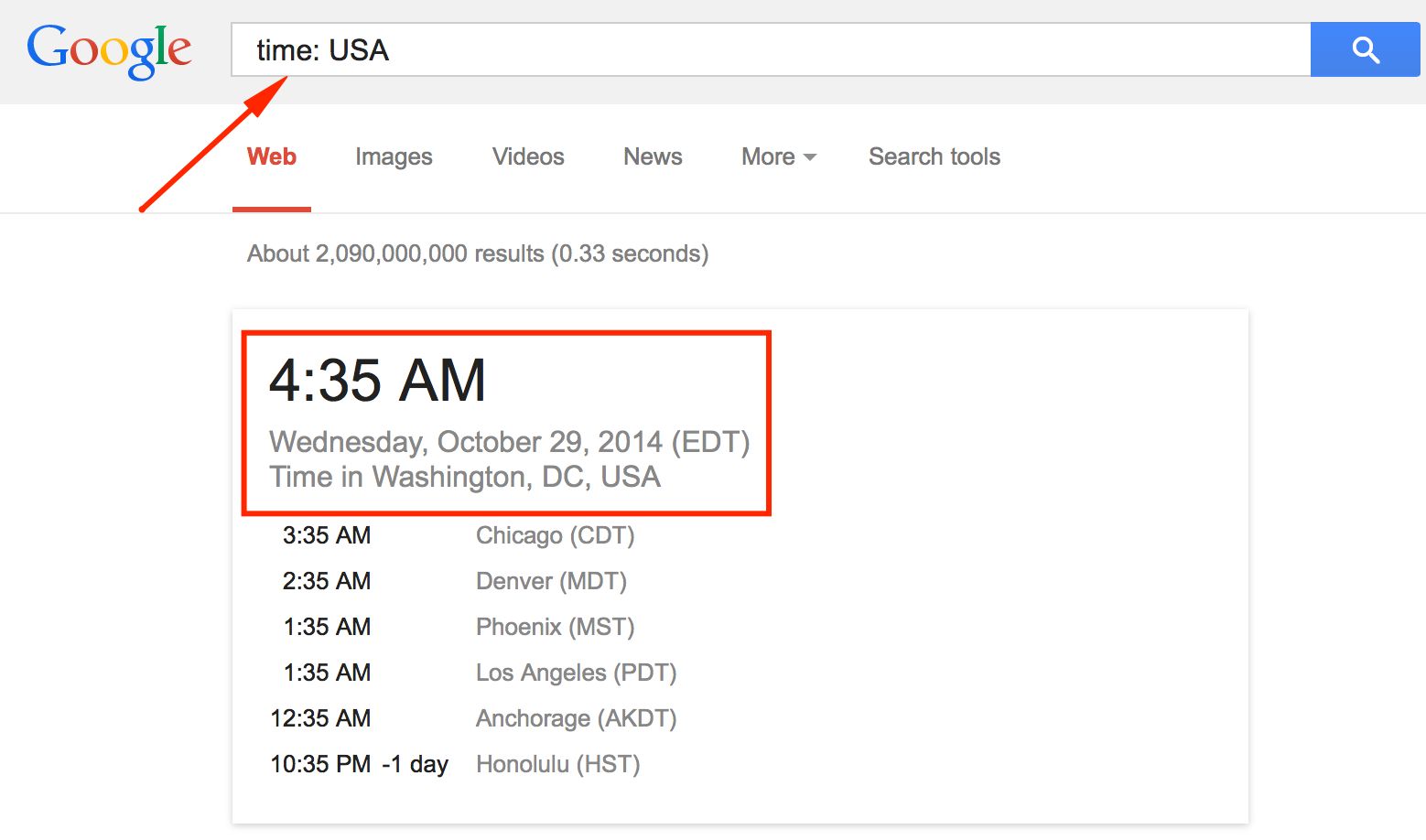
Task: Click the results count text
Action: click(x=477, y=253)
